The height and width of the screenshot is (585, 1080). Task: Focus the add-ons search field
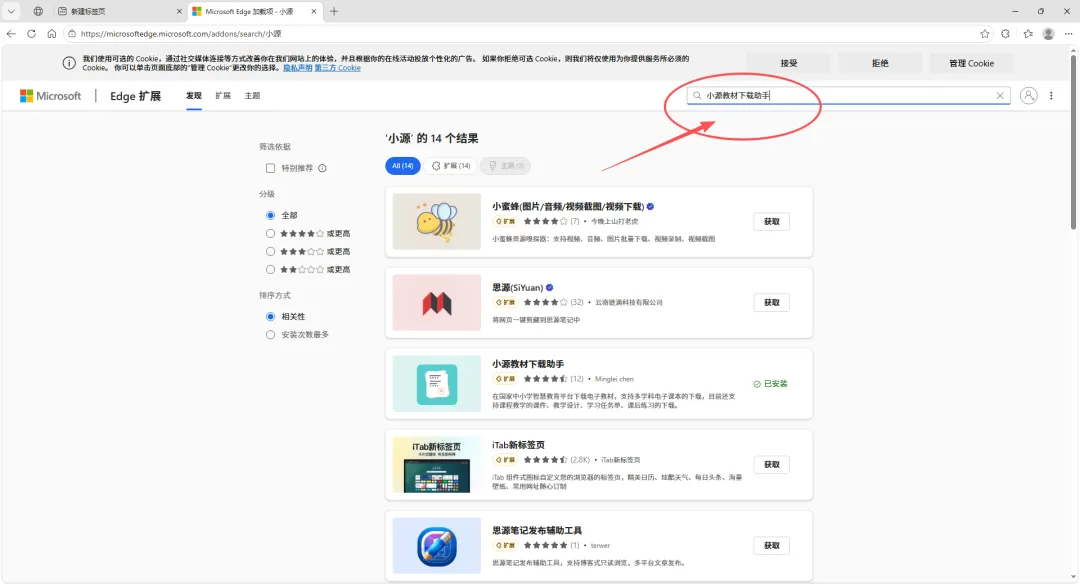pyautogui.click(x=849, y=96)
